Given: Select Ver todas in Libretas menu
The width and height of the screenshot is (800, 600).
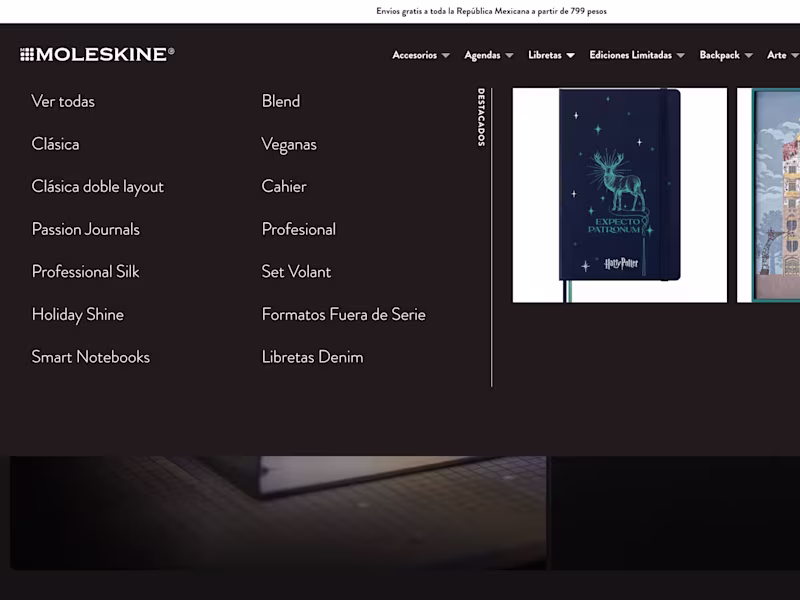Looking at the screenshot, I should tap(63, 101).
